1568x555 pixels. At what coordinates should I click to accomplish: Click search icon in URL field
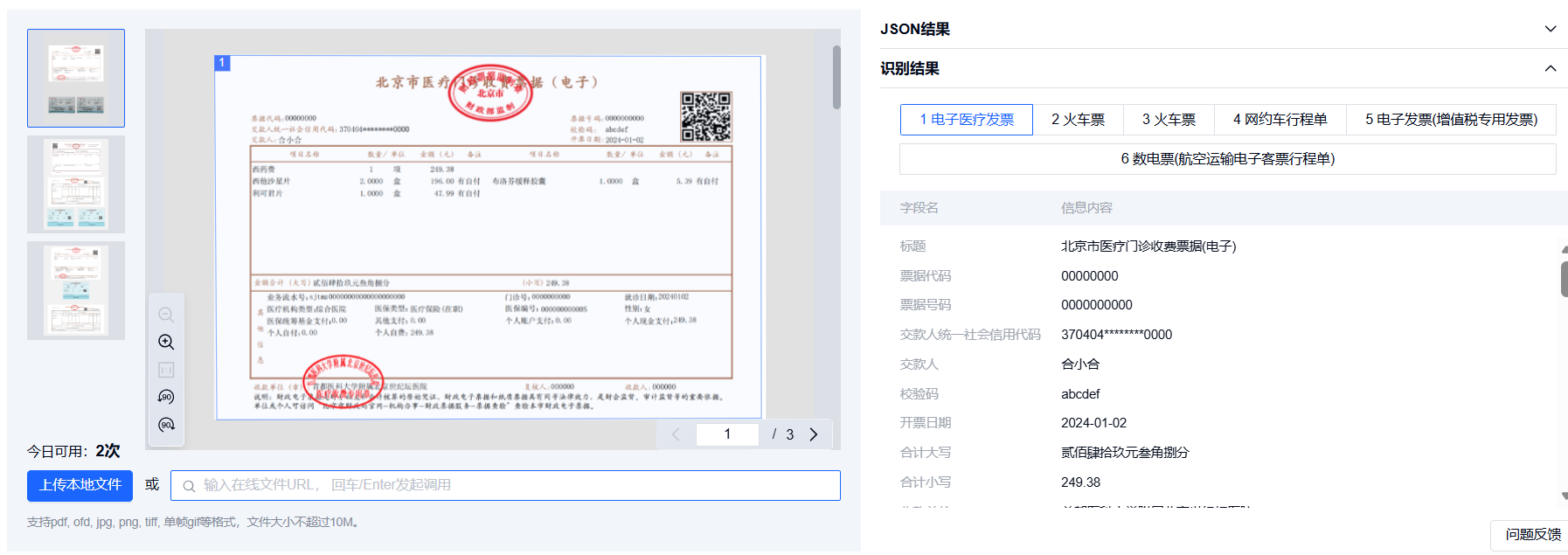pos(189,486)
